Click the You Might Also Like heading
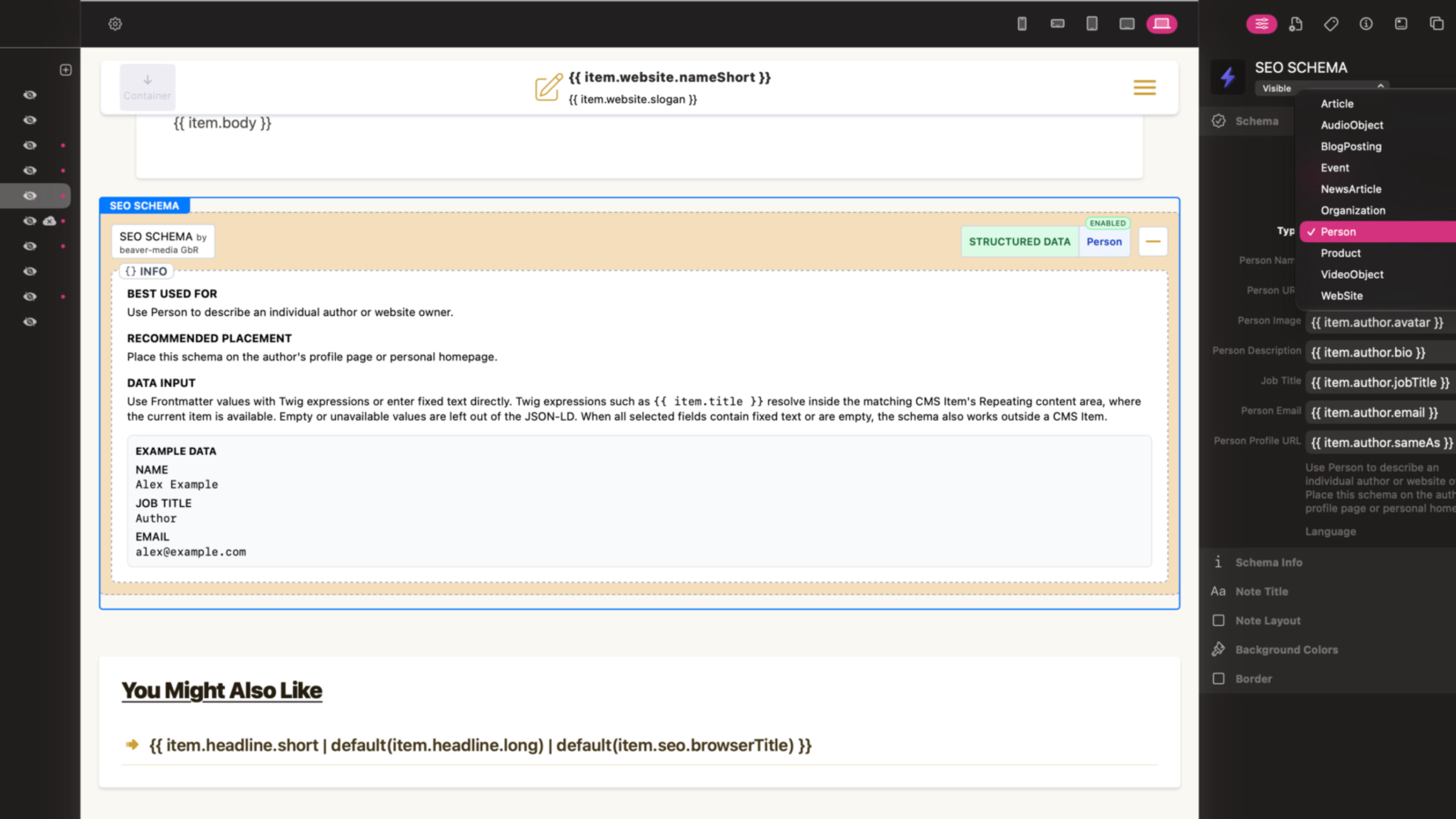Image resolution: width=1456 pixels, height=819 pixels. 221,690
